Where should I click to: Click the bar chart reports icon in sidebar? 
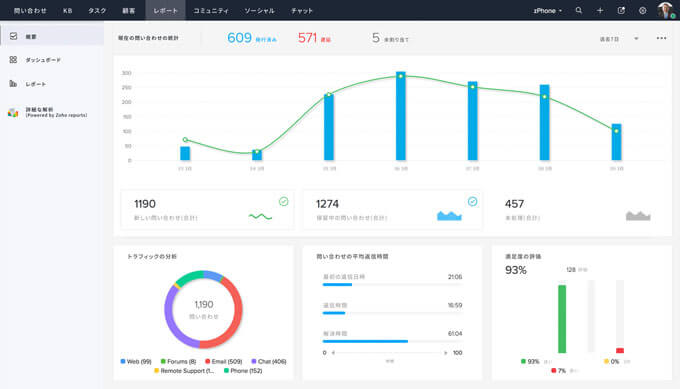tap(13, 83)
